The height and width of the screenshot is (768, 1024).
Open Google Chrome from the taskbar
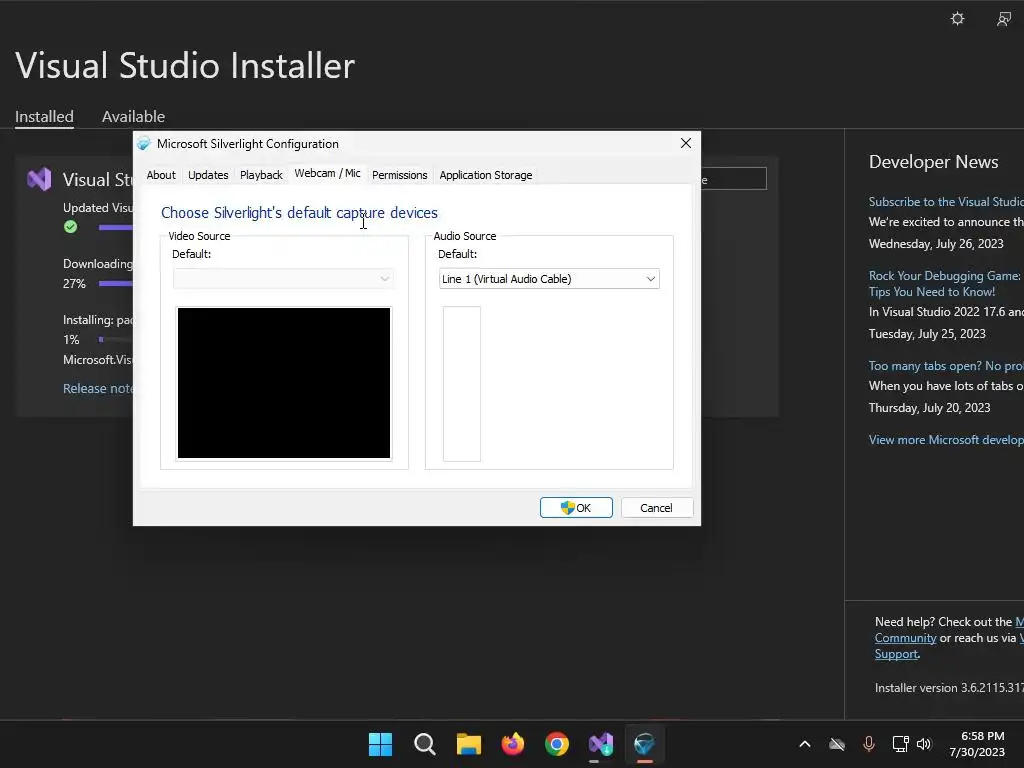tap(556, 744)
